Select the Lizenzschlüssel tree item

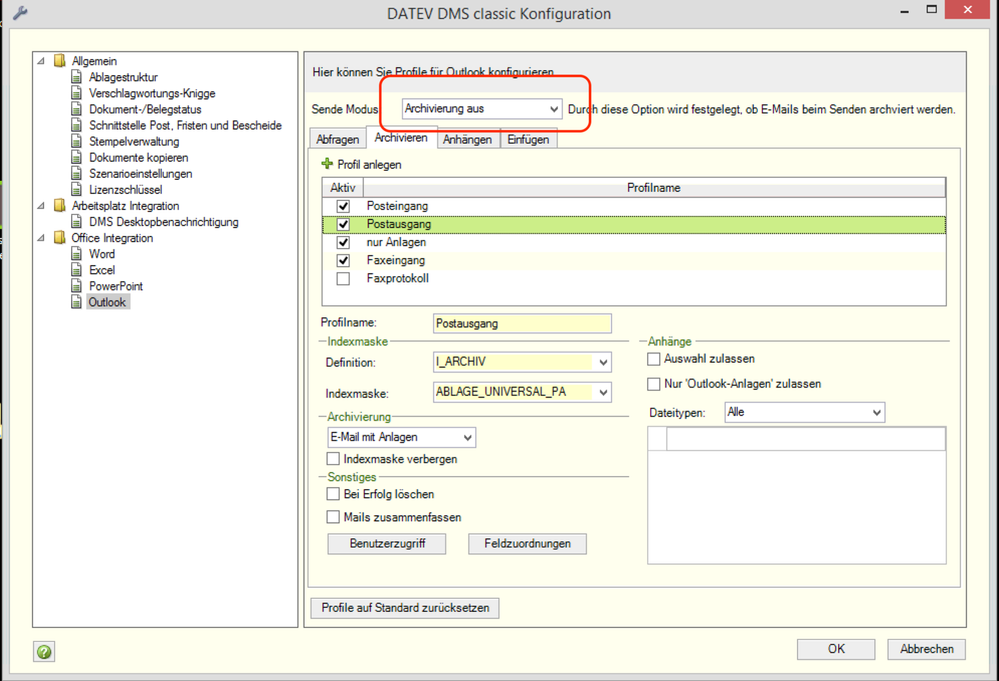[x=126, y=189]
